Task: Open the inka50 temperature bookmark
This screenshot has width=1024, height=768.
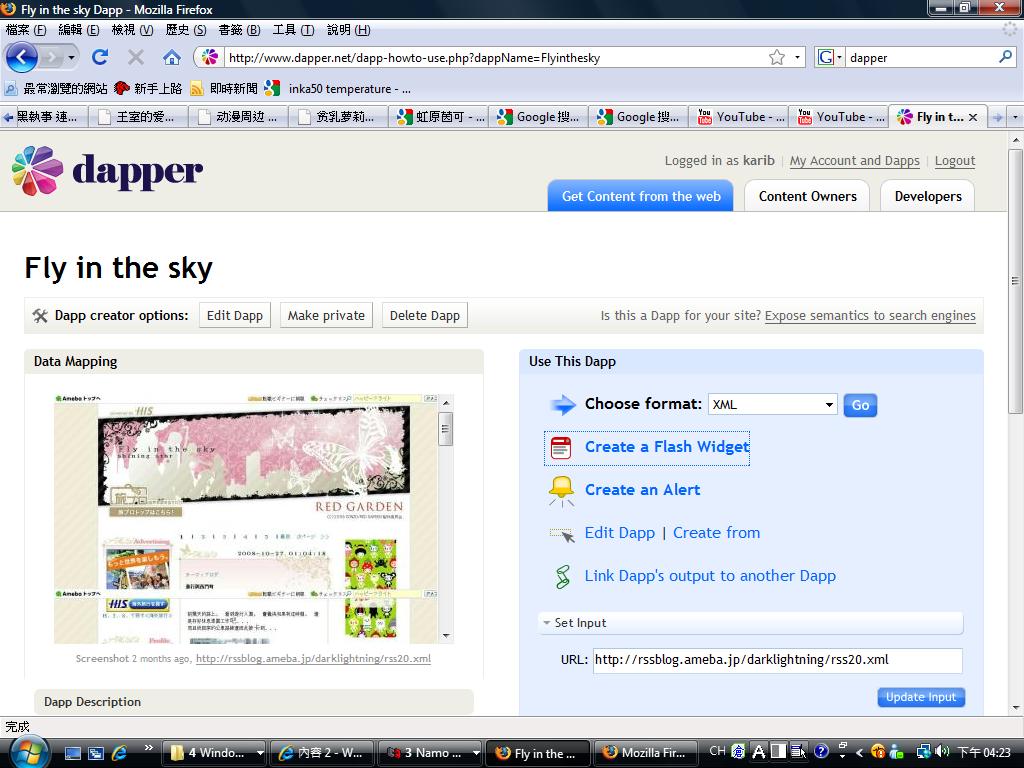Action: pyautogui.click(x=338, y=89)
